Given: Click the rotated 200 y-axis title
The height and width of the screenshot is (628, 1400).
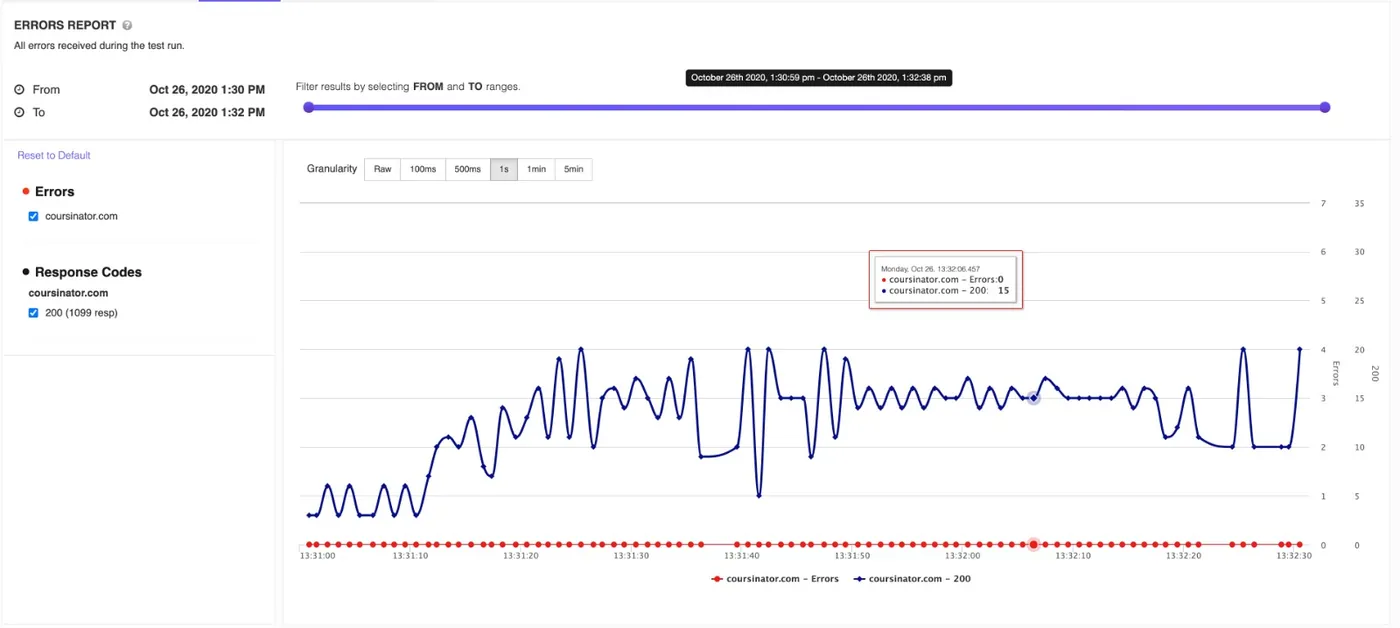Looking at the screenshot, I should click(x=1374, y=373).
